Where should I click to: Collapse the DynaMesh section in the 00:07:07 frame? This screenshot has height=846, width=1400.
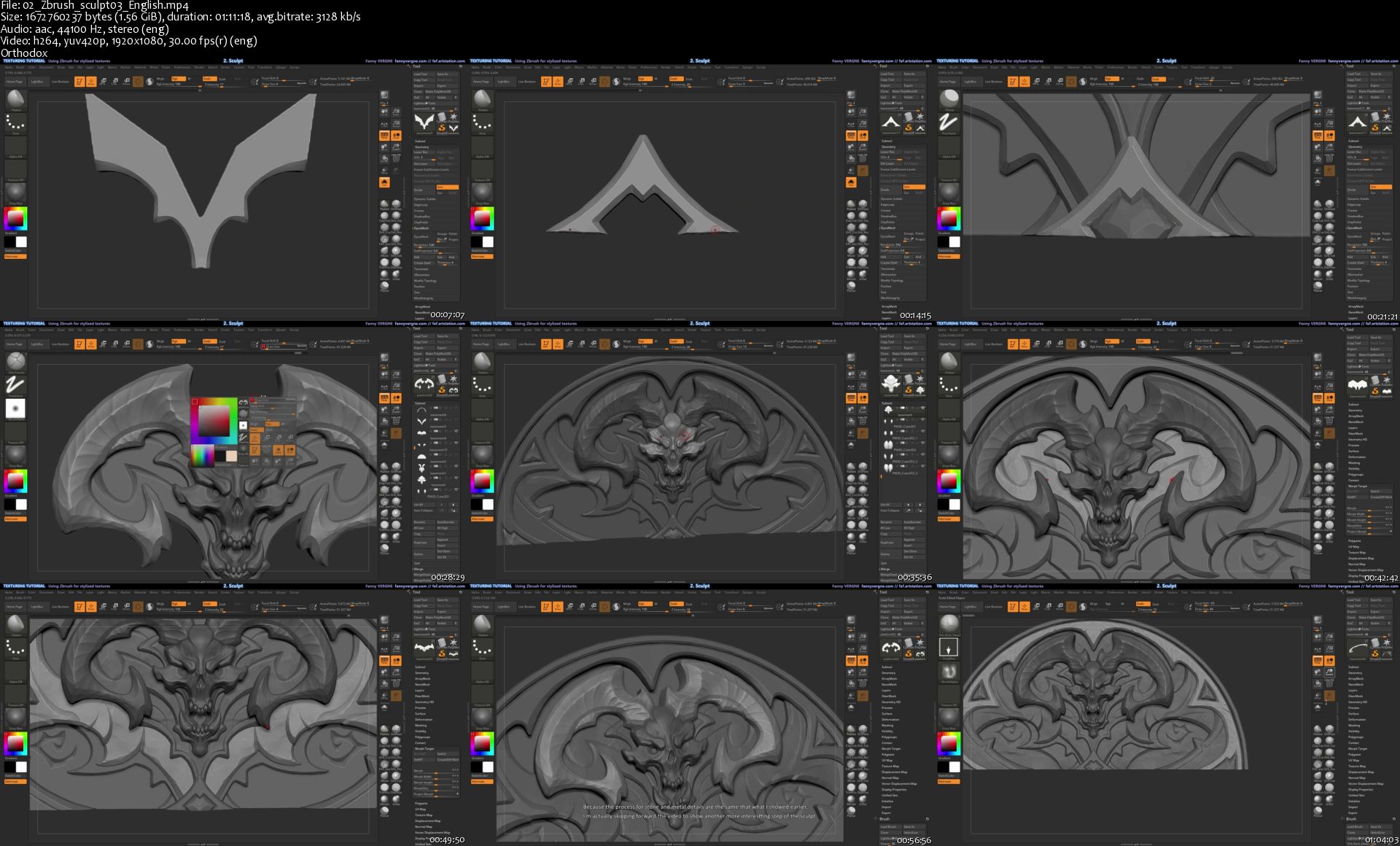pyautogui.click(x=421, y=228)
